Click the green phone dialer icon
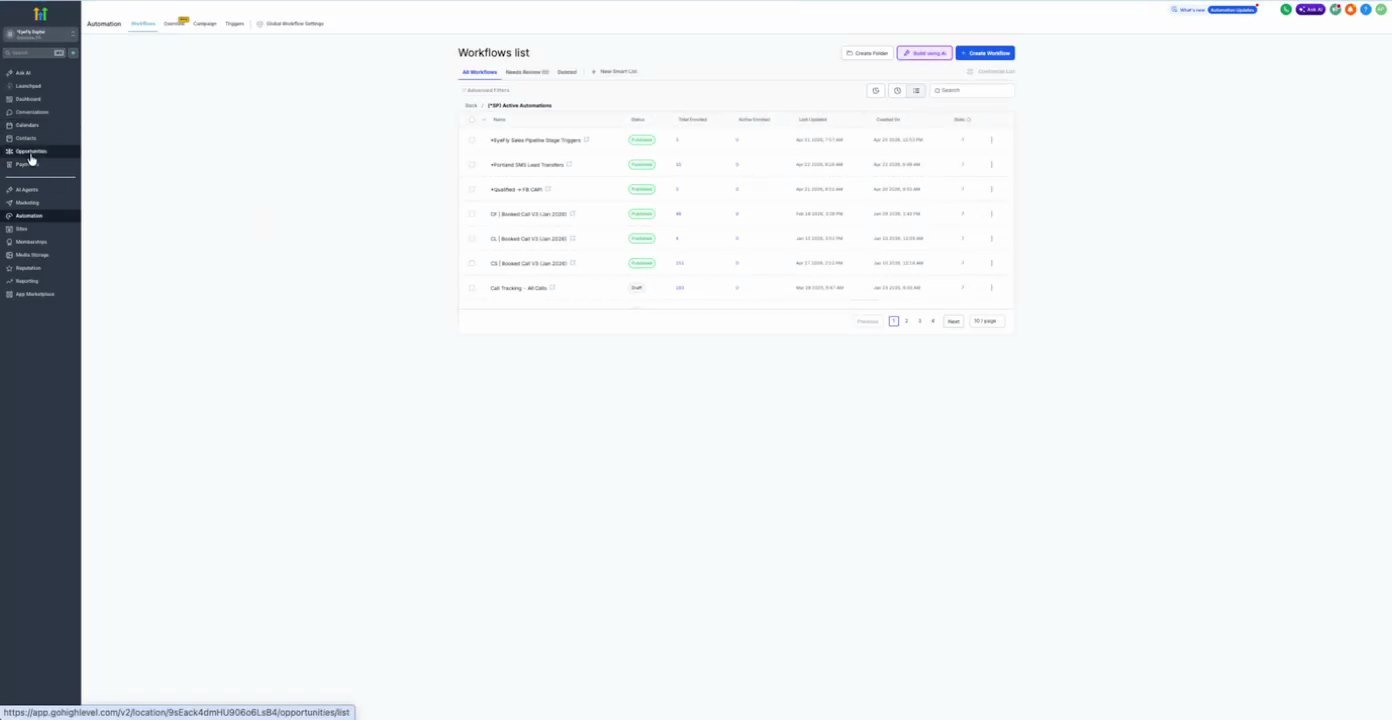Image resolution: width=1392 pixels, height=720 pixels. coord(1286,10)
